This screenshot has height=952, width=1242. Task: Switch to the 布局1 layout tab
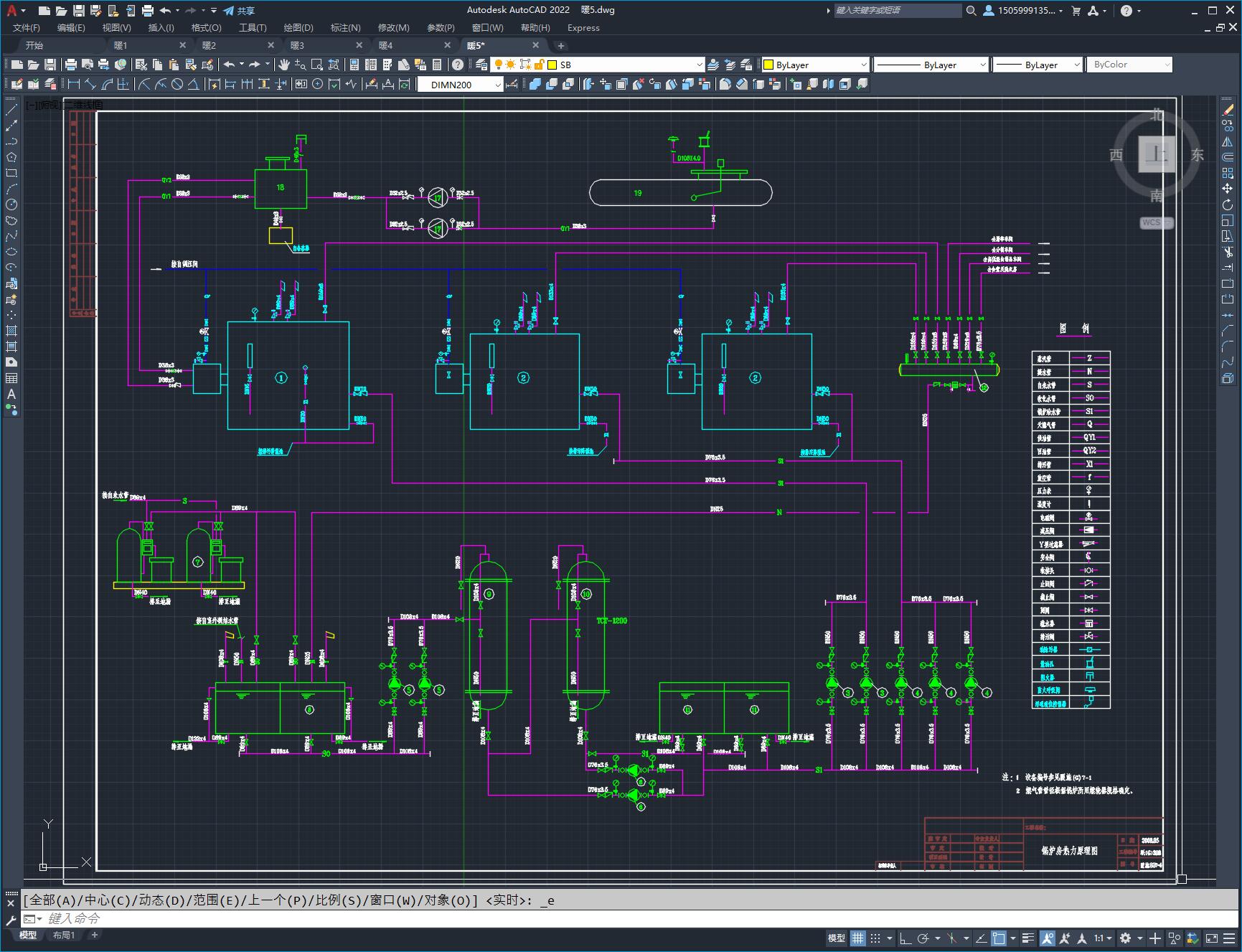coord(64,935)
